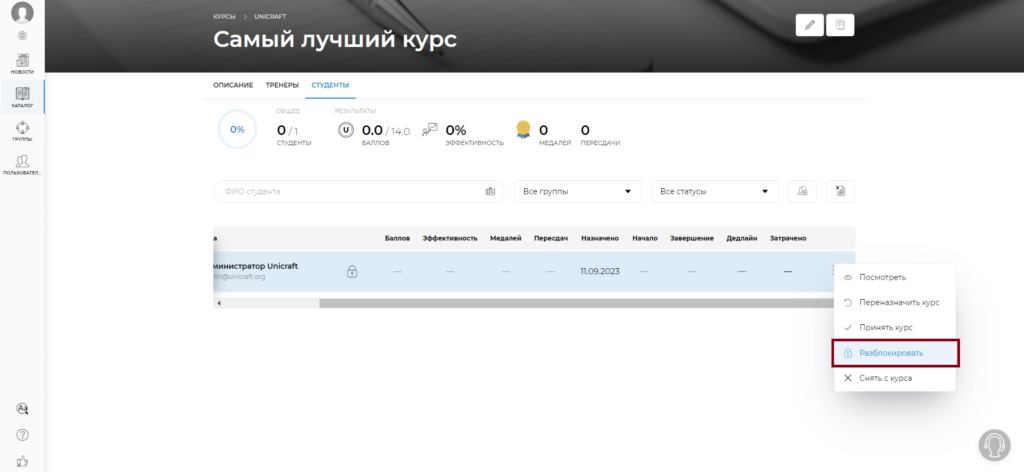Image resolution: width=1024 pixels, height=472 pixels.
Task: Choose Посмотреть in context menu
Action: tap(895, 277)
